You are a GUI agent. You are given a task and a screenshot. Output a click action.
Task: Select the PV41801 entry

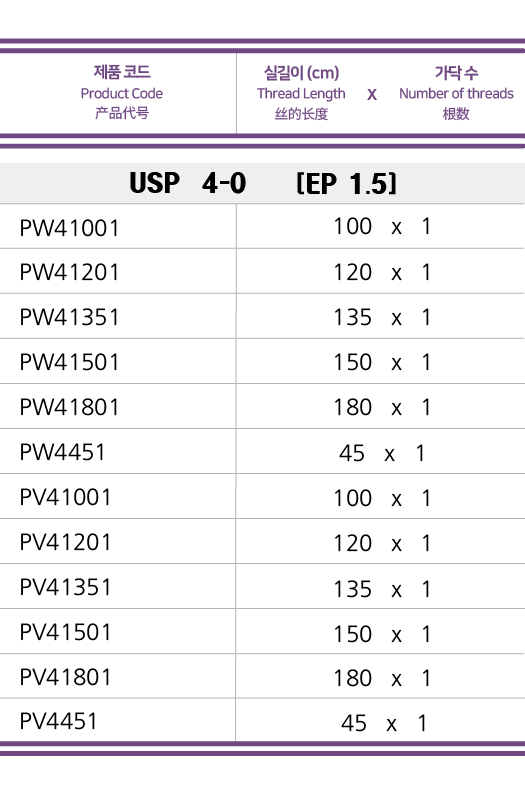[x=65, y=677]
